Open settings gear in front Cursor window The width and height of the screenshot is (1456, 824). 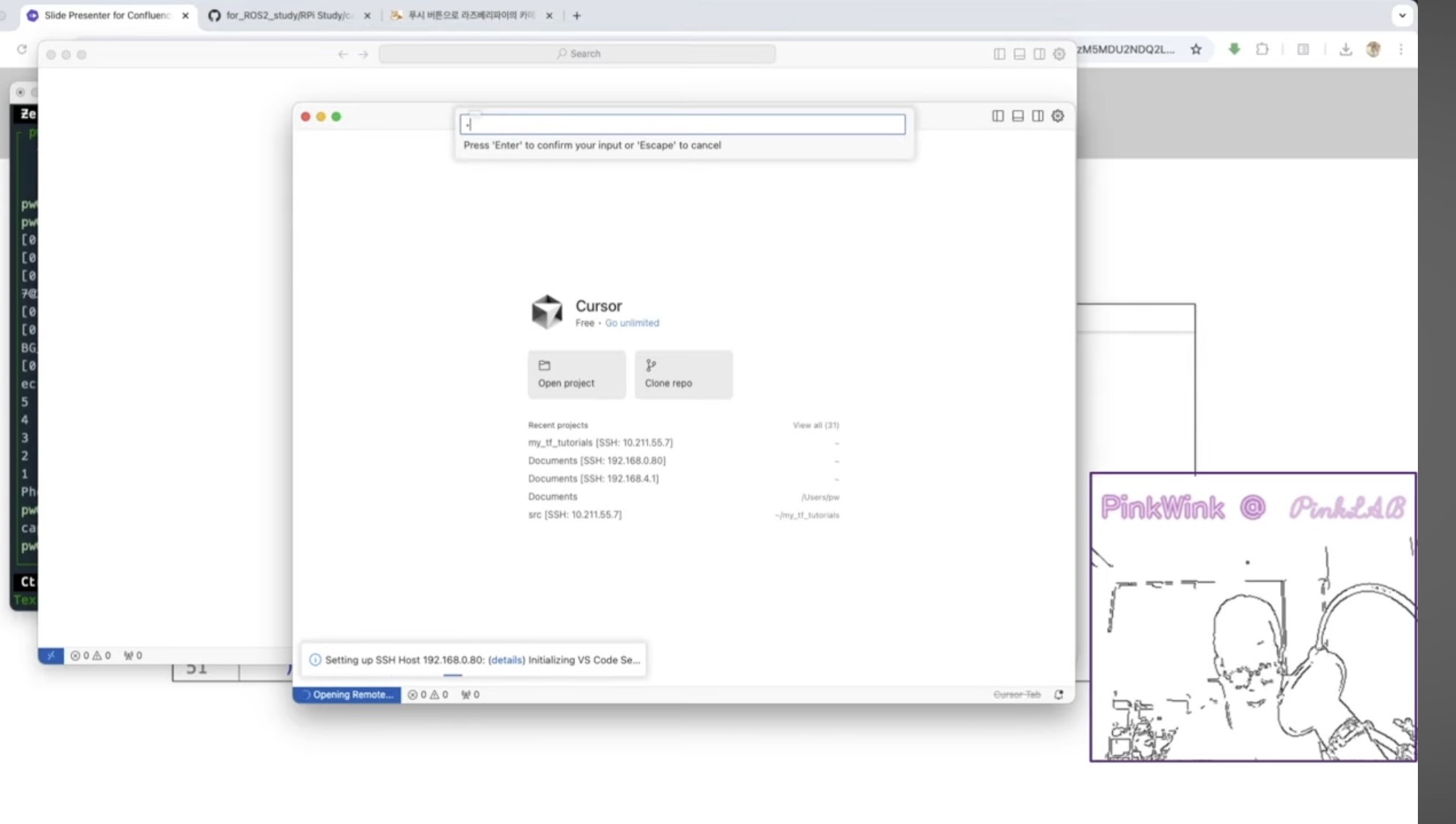click(x=1058, y=116)
